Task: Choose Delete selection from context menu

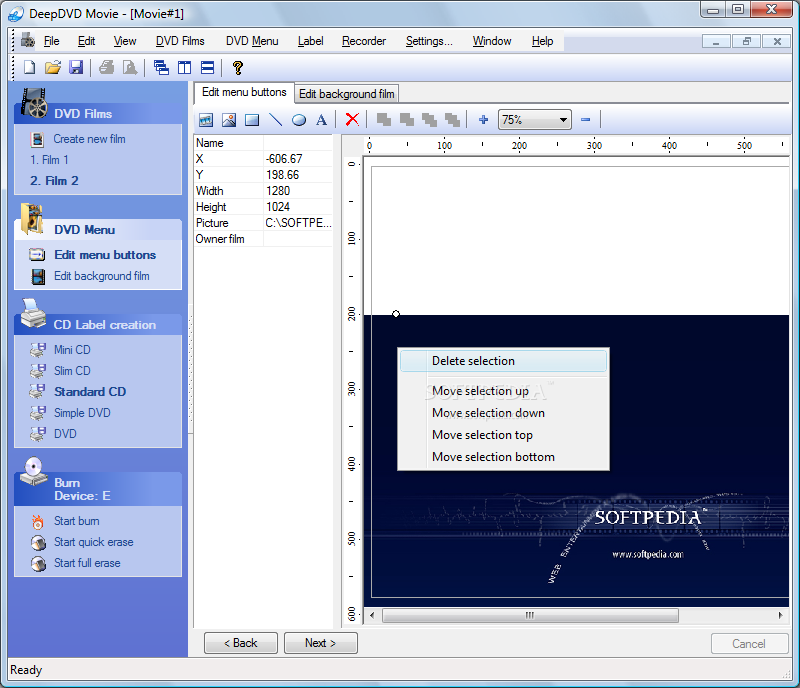Action: click(504, 361)
